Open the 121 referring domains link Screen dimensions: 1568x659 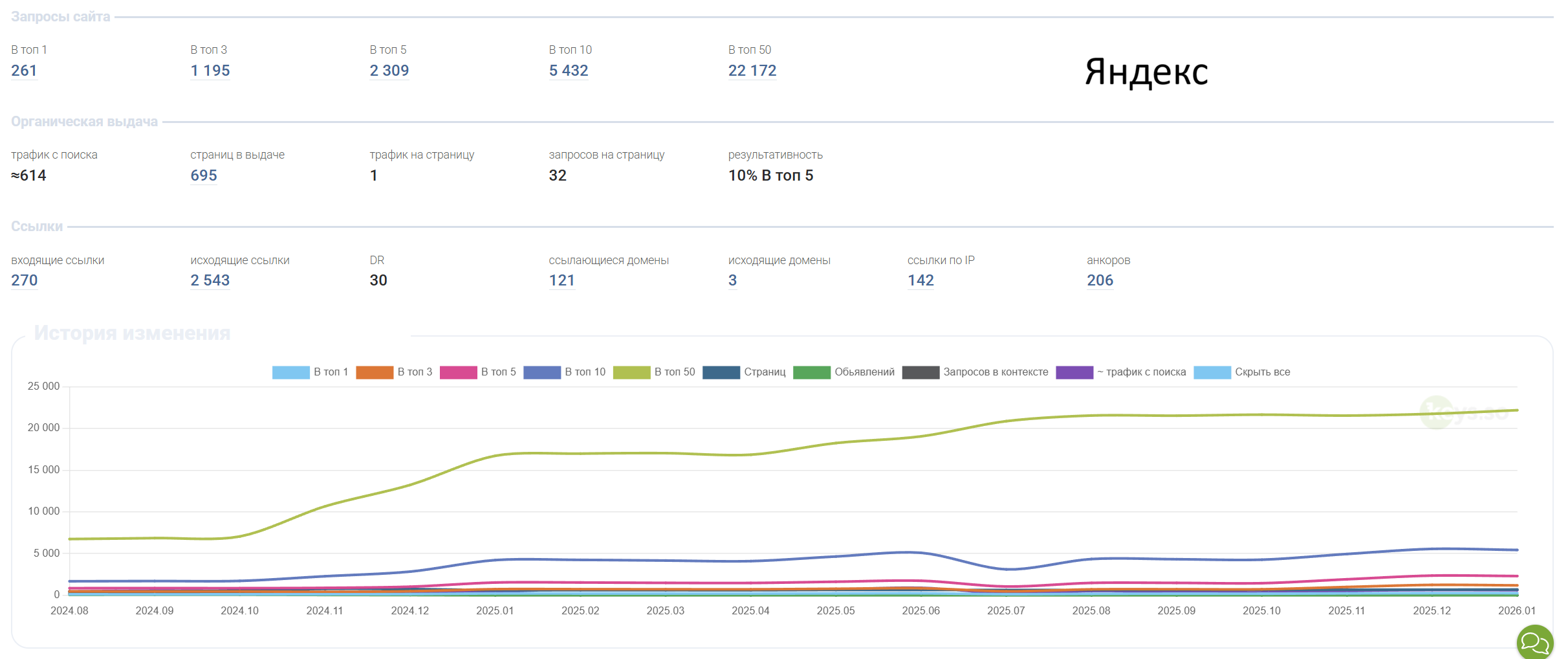pos(562,280)
